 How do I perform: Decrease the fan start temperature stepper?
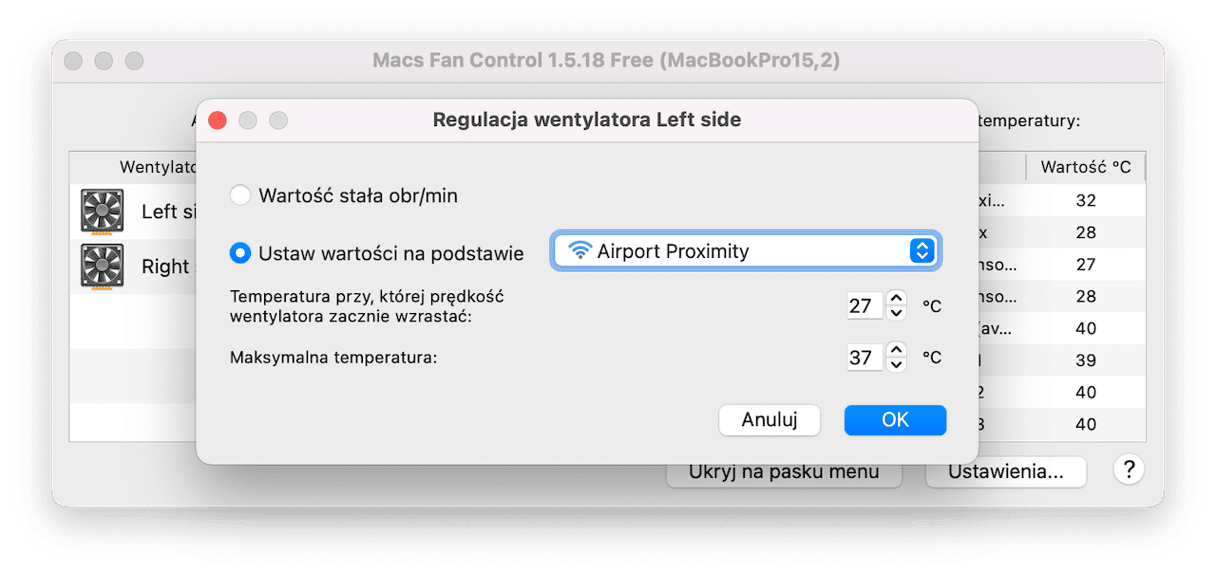coord(897,313)
